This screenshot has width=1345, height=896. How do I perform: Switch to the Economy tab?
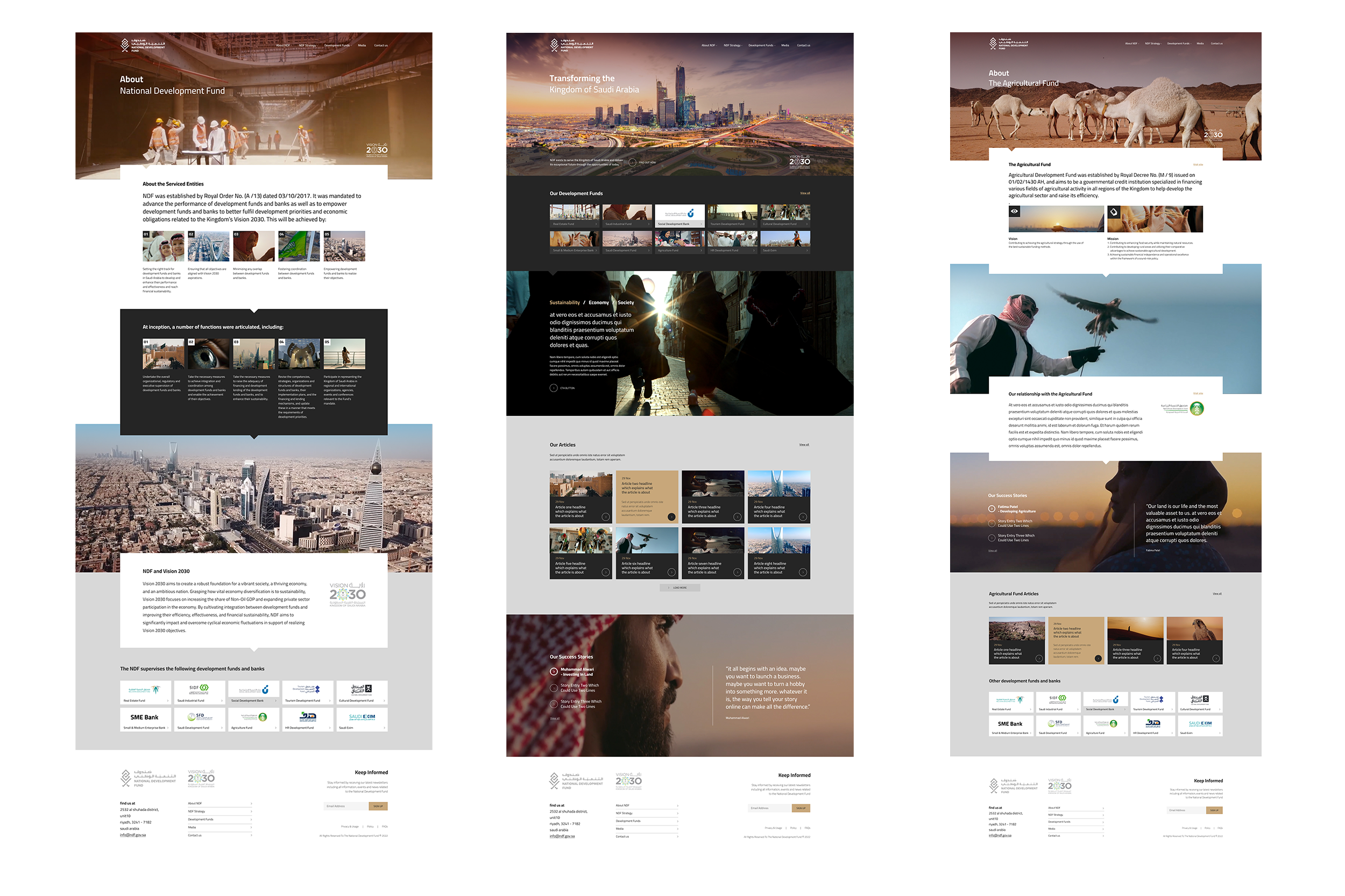point(598,302)
